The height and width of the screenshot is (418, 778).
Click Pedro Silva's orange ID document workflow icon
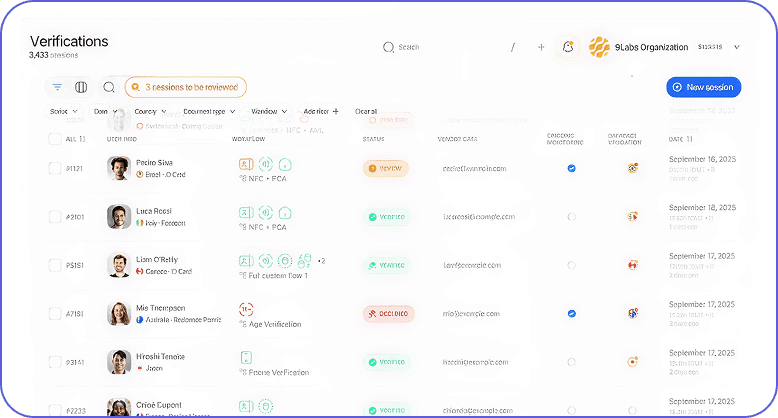pos(246,164)
